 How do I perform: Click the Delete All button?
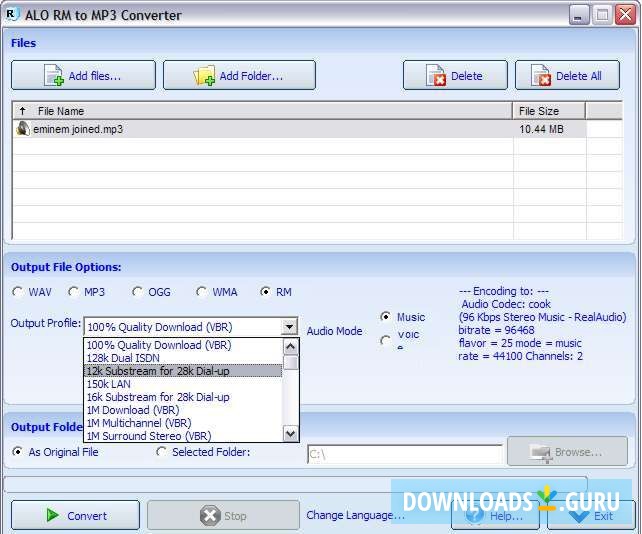[x=567, y=75]
